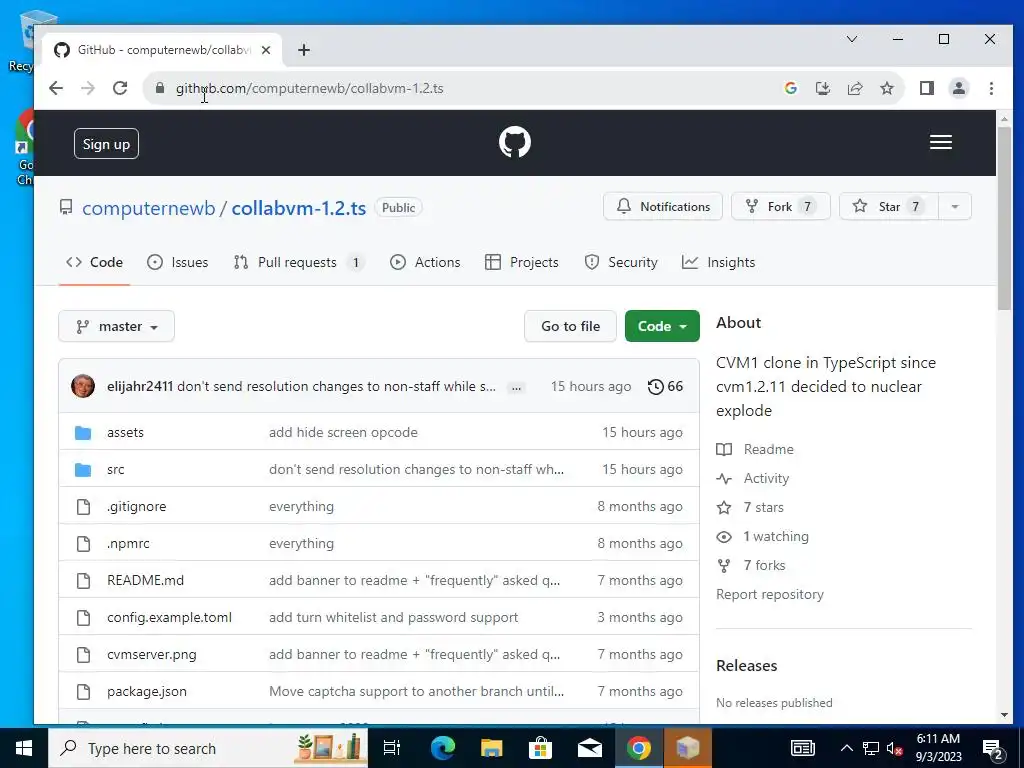Expand commit message with the ellipsis button
Viewport: 1024px width, 768px height.
[x=516, y=387]
